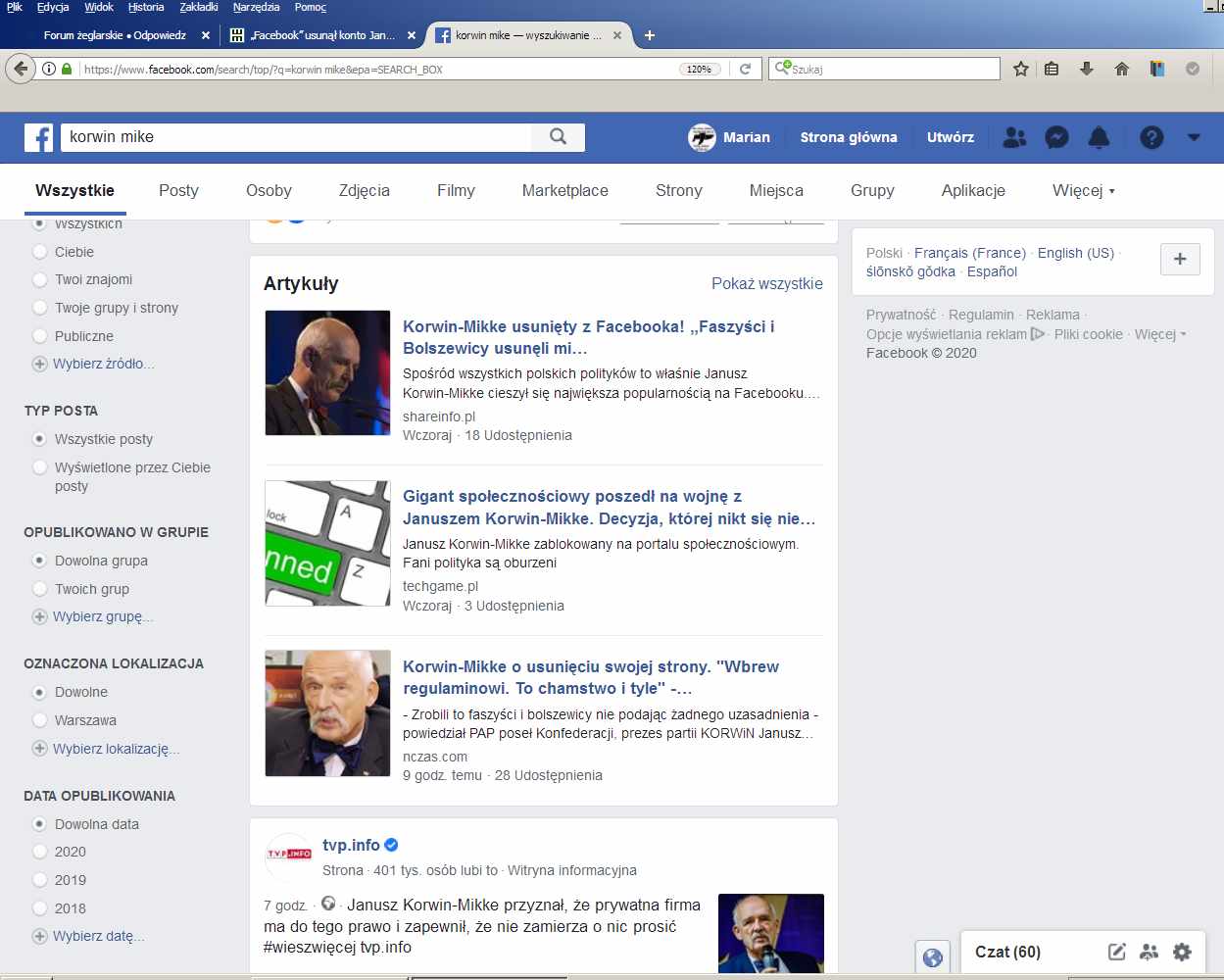The height and width of the screenshot is (980, 1224).
Task: Click the magnifier search button on Facebook
Action: (x=558, y=137)
